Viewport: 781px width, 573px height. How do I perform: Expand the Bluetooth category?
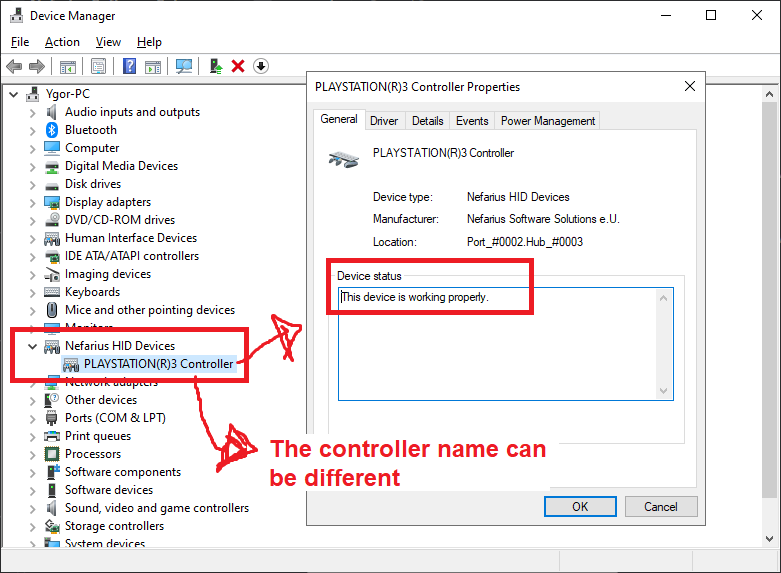click(32, 131)
